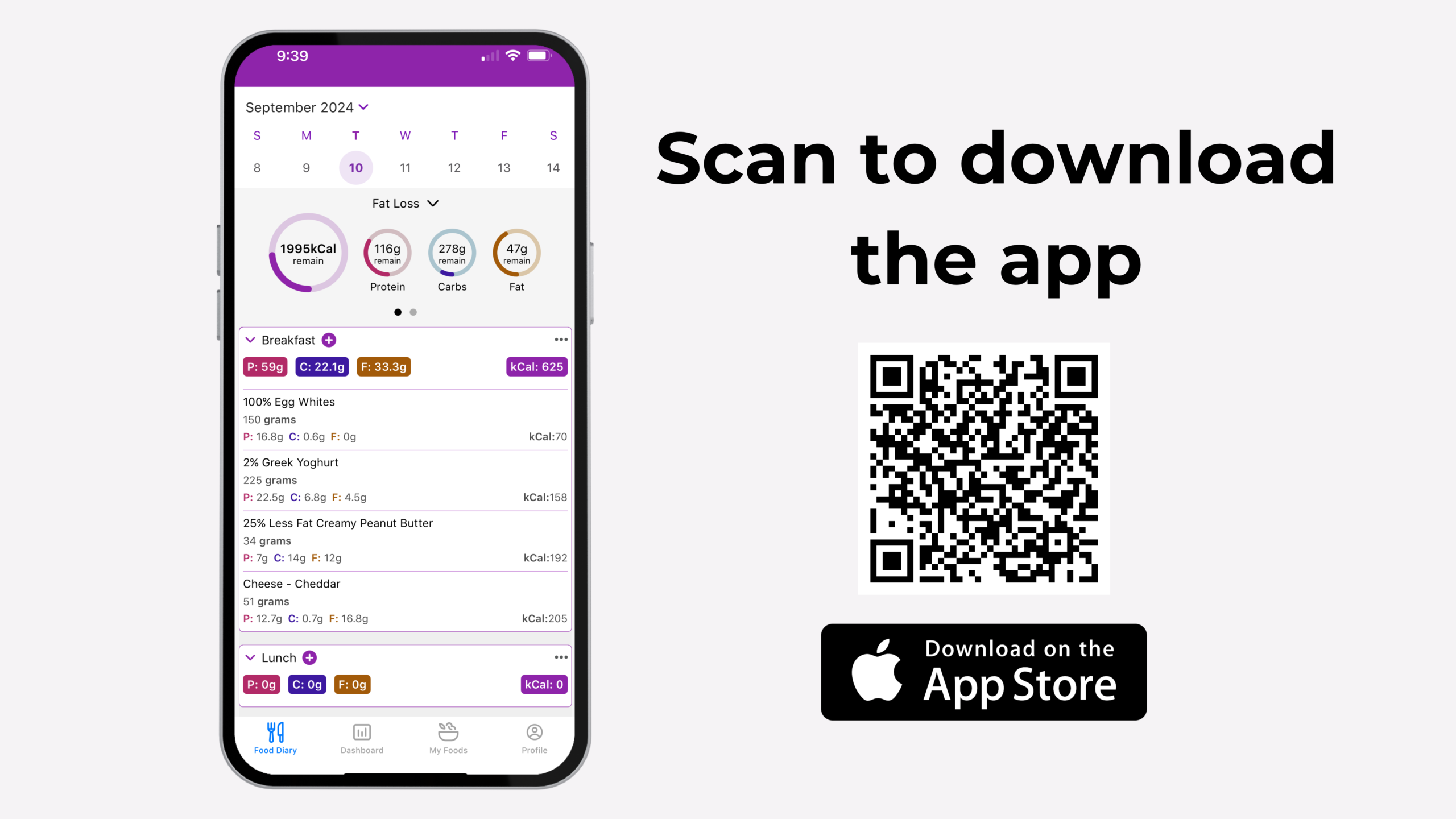The width and height of the screenshot is (1456, 819).
Task: Select Saturday the 14th on calendar
Action: click(553, 167)
